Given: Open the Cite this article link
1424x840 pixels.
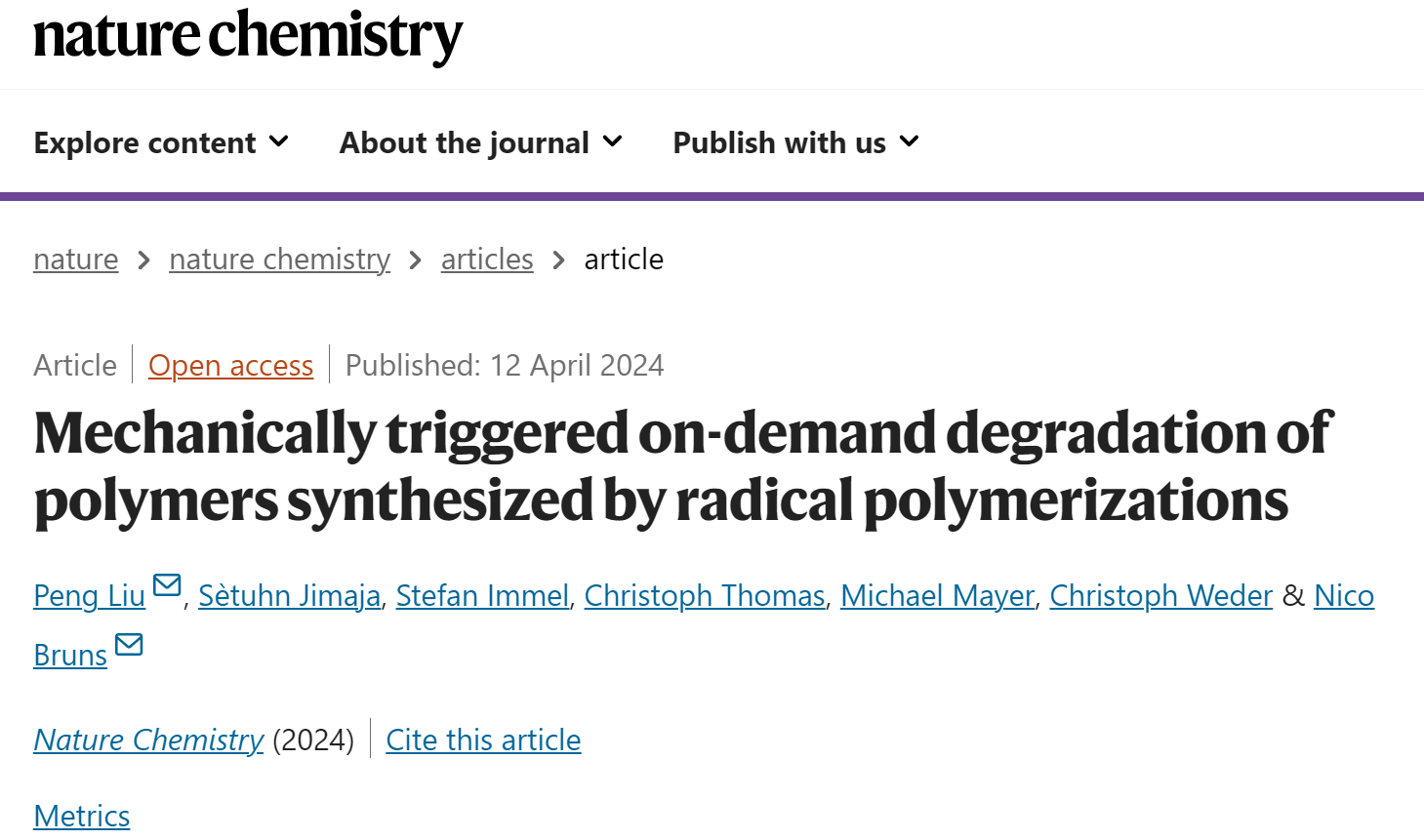Looking at the screenshot, I should (x=483, y=740).
